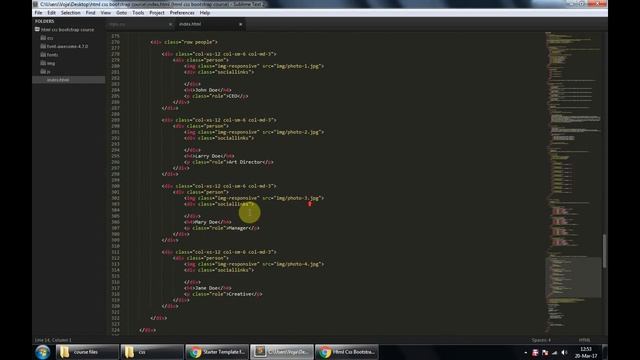Open the Project menu
The width and height of the screenshot is (640, 360).
157,13
